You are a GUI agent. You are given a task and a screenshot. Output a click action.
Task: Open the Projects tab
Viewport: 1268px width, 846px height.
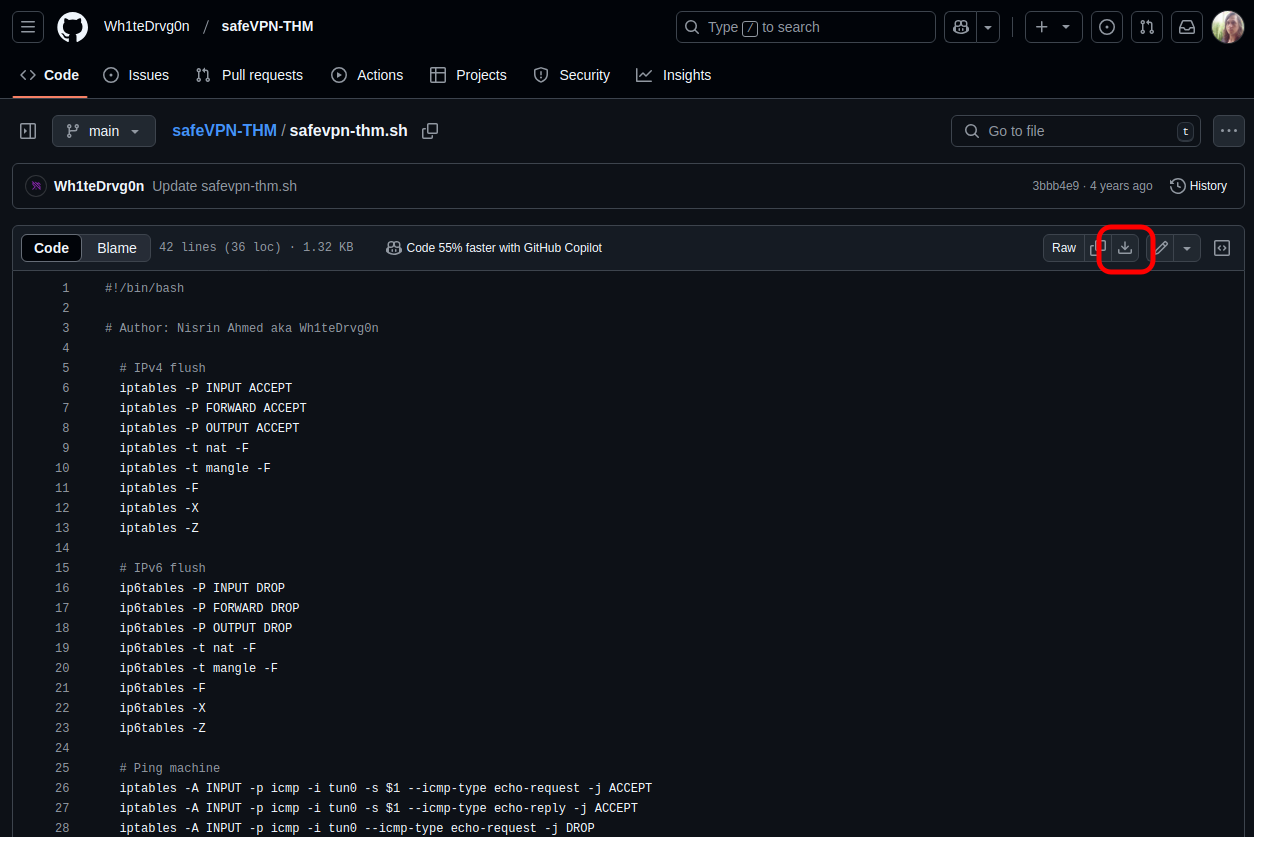coord(468,75)
